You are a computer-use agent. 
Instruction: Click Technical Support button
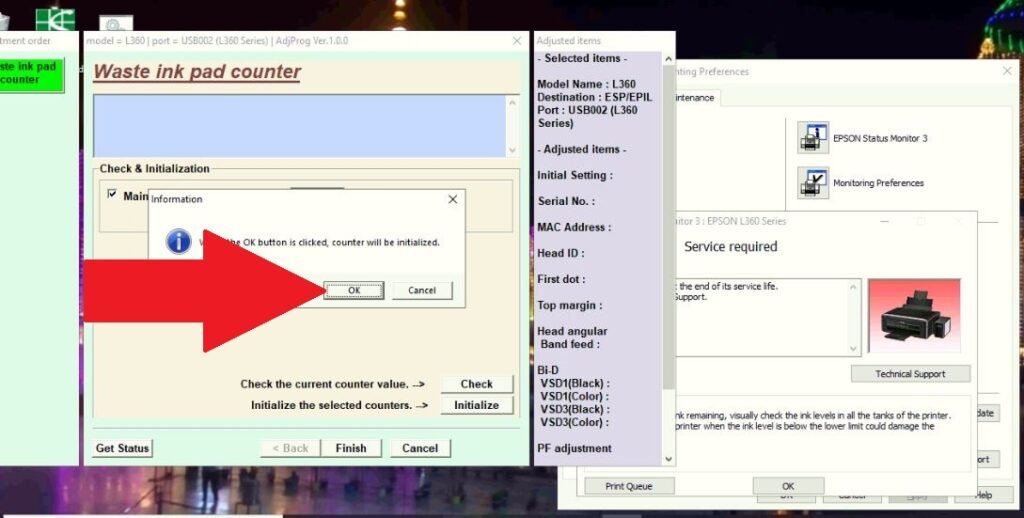pyautogui.click(x=910, y=374)
